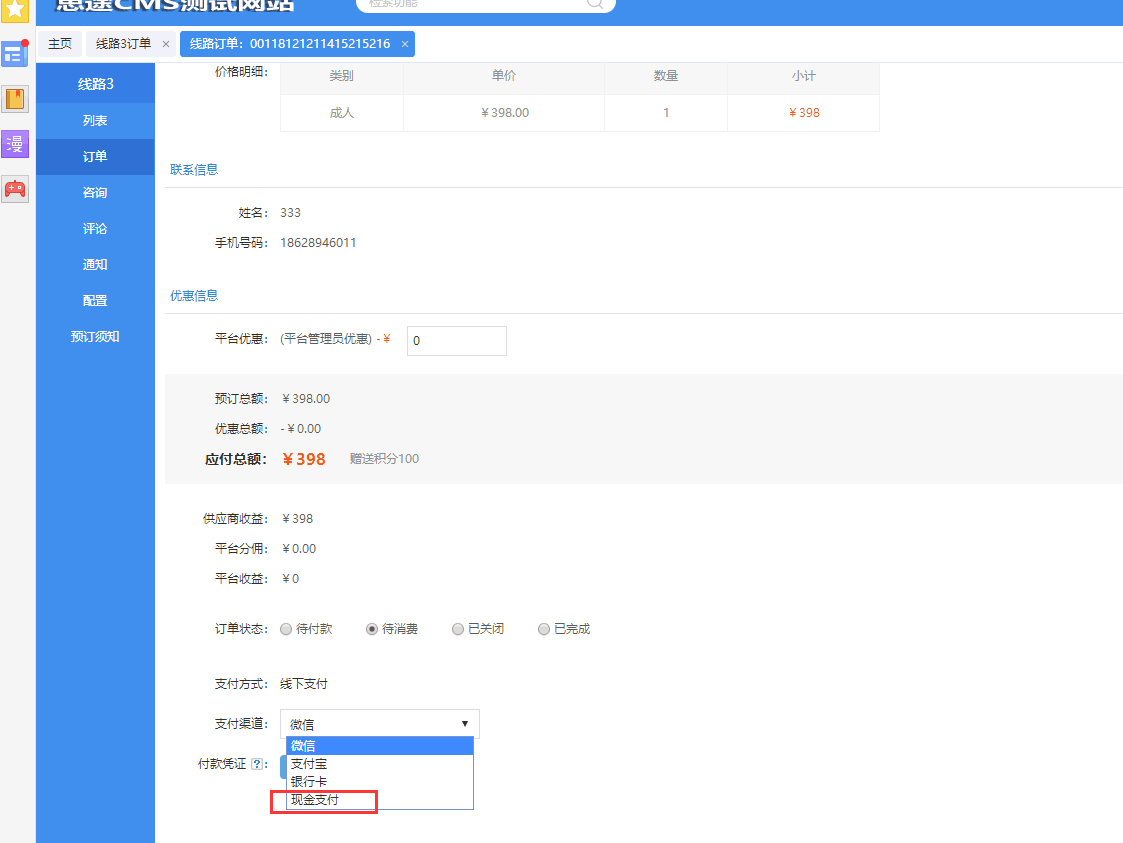Choose 支付宝 from the payment channel list
Viewport: 1123px width, 843px height.
[x=309, y=763]
